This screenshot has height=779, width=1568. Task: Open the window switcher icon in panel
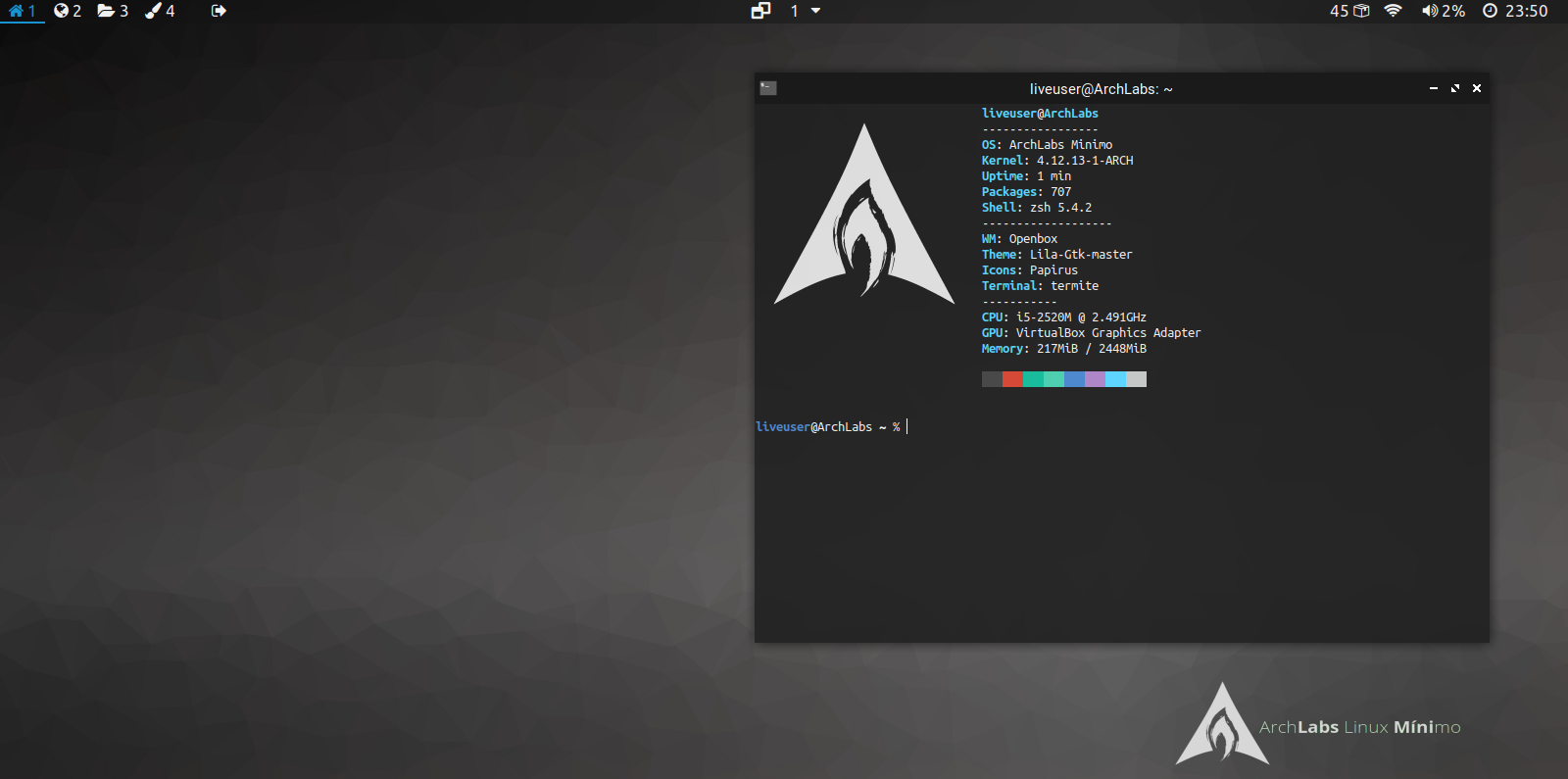760,11
